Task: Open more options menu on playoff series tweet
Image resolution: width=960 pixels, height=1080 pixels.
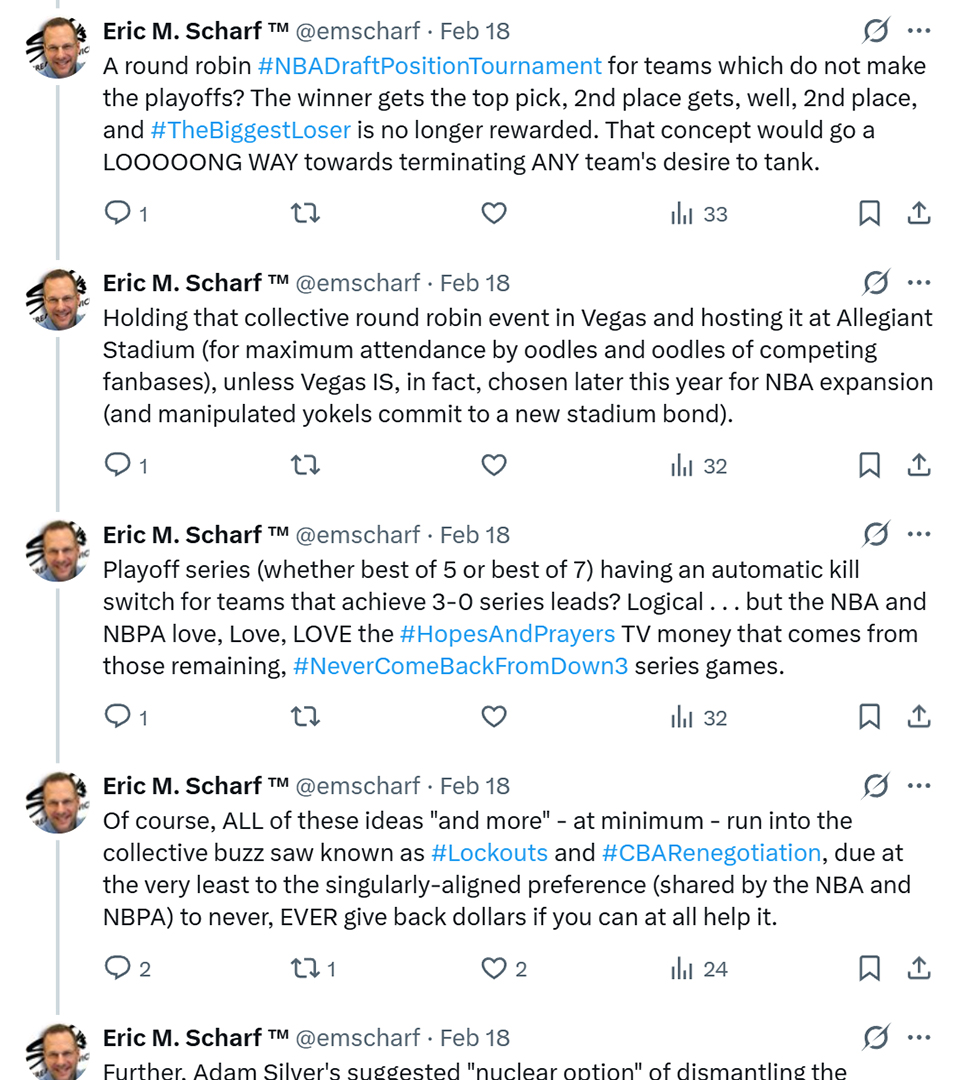Action: pos(919,535)
